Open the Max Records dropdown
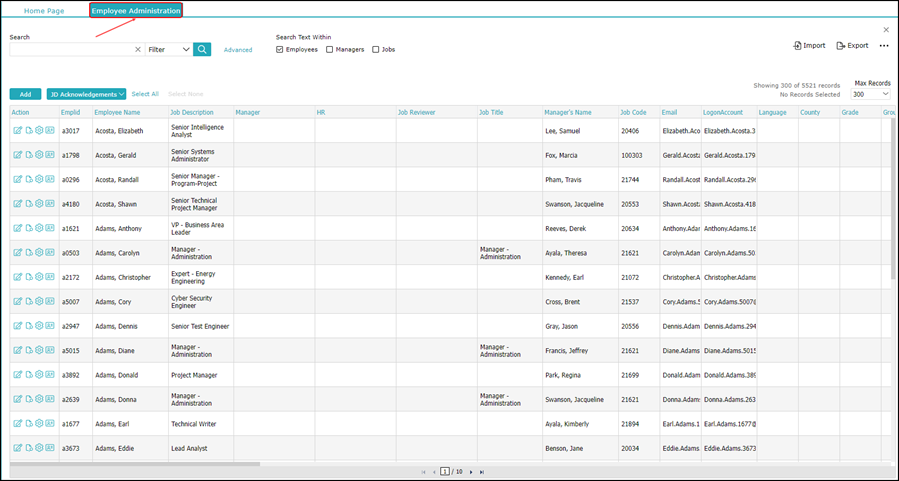 [x=870, y=95]
